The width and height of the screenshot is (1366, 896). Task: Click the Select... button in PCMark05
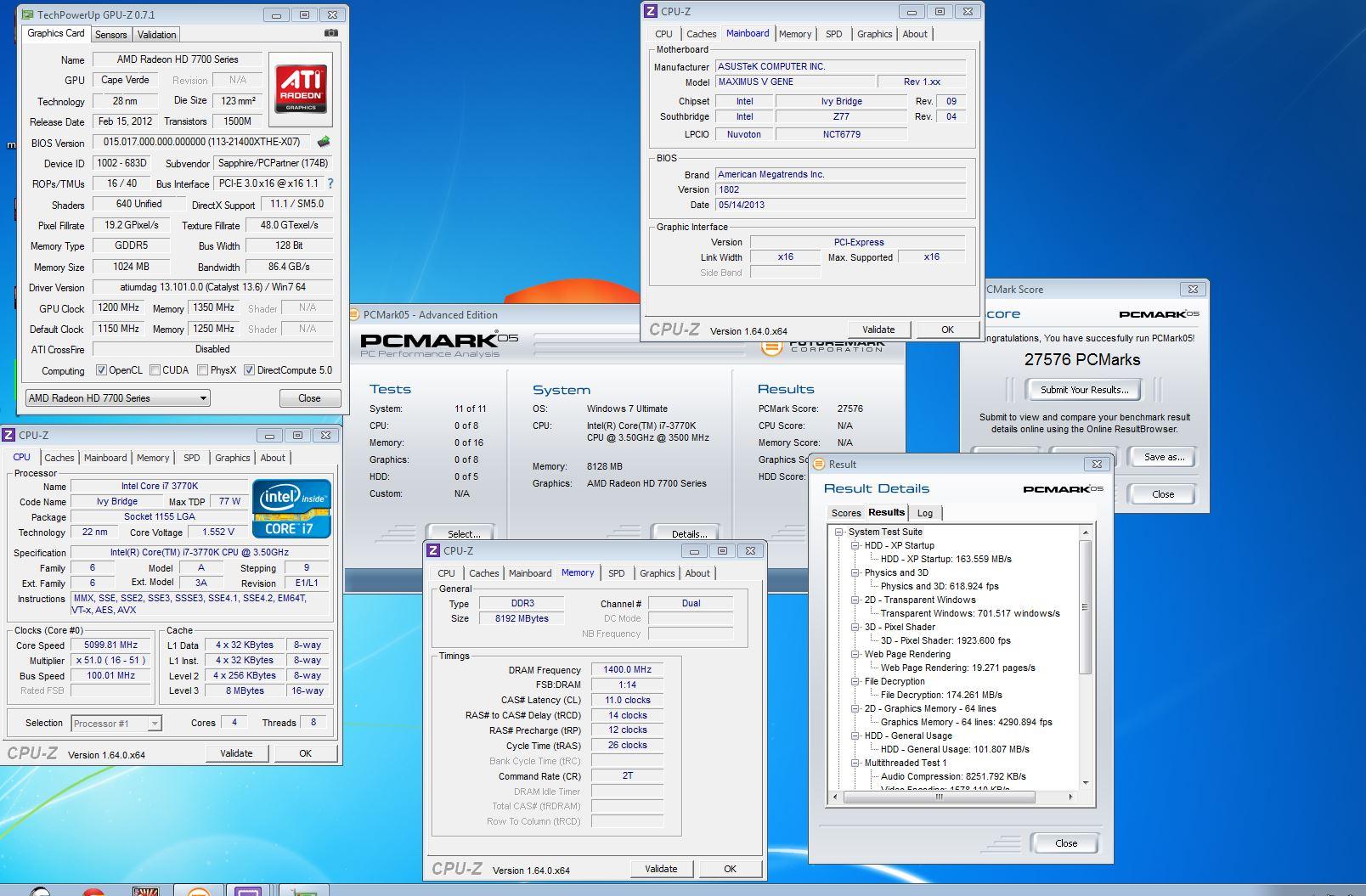463,533
